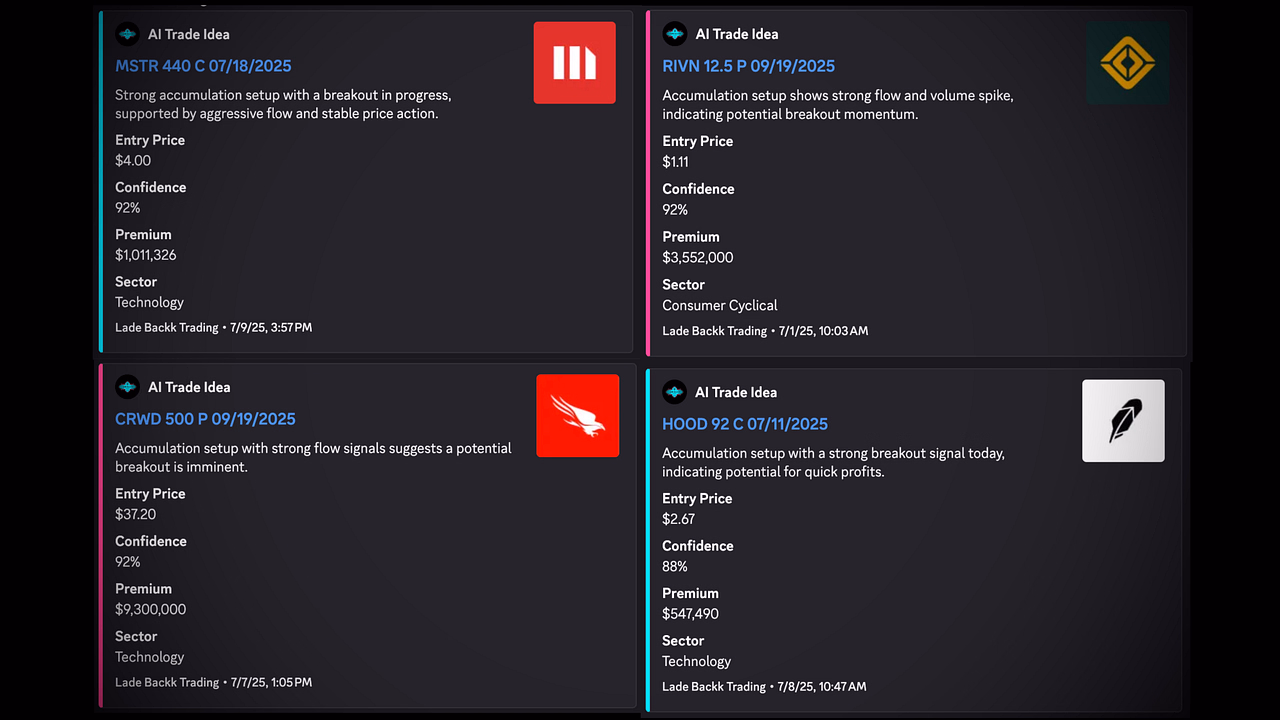Open the HOOD 92 C 07/11/2025 link
The image size is (1280, 720).
click(x=745, y=424)
